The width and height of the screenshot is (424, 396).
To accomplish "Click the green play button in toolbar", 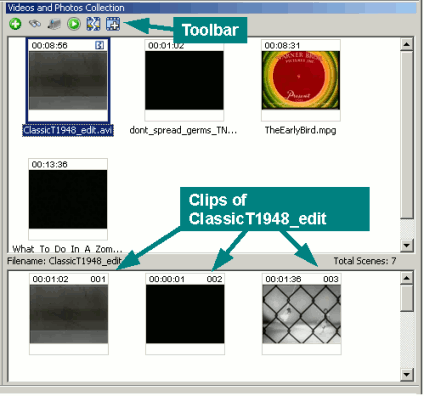I will point(74,24).
